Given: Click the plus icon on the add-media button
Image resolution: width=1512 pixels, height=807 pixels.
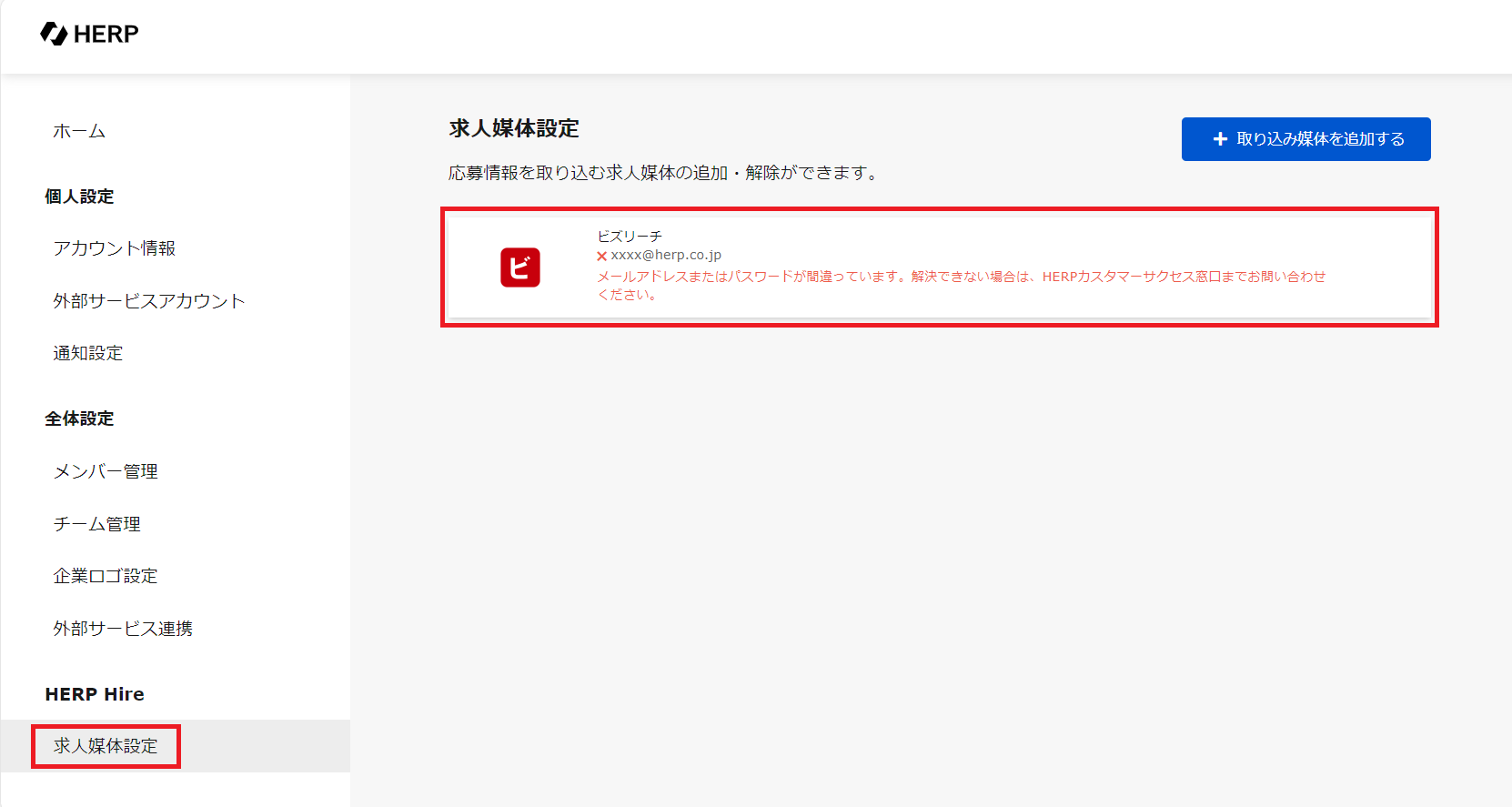Looking at the screenshot, I should [x=1221, y=139].
